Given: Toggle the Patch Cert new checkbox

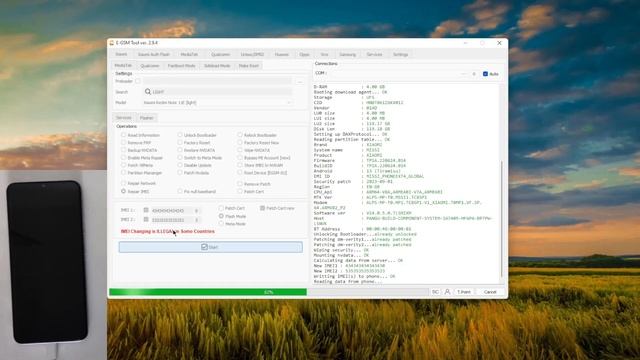Looking at the screenshot, I should click(262, 208).
